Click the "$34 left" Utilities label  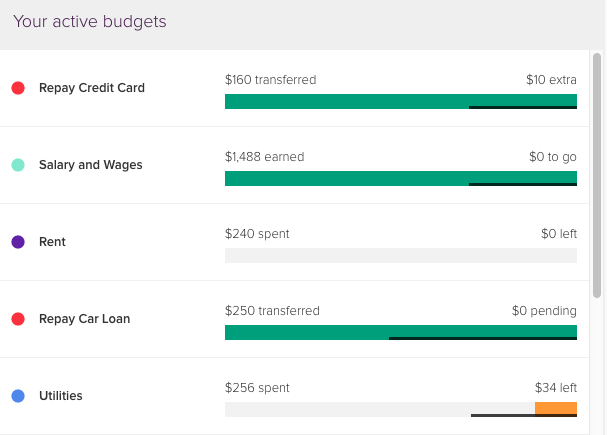(x=555, y=387)
